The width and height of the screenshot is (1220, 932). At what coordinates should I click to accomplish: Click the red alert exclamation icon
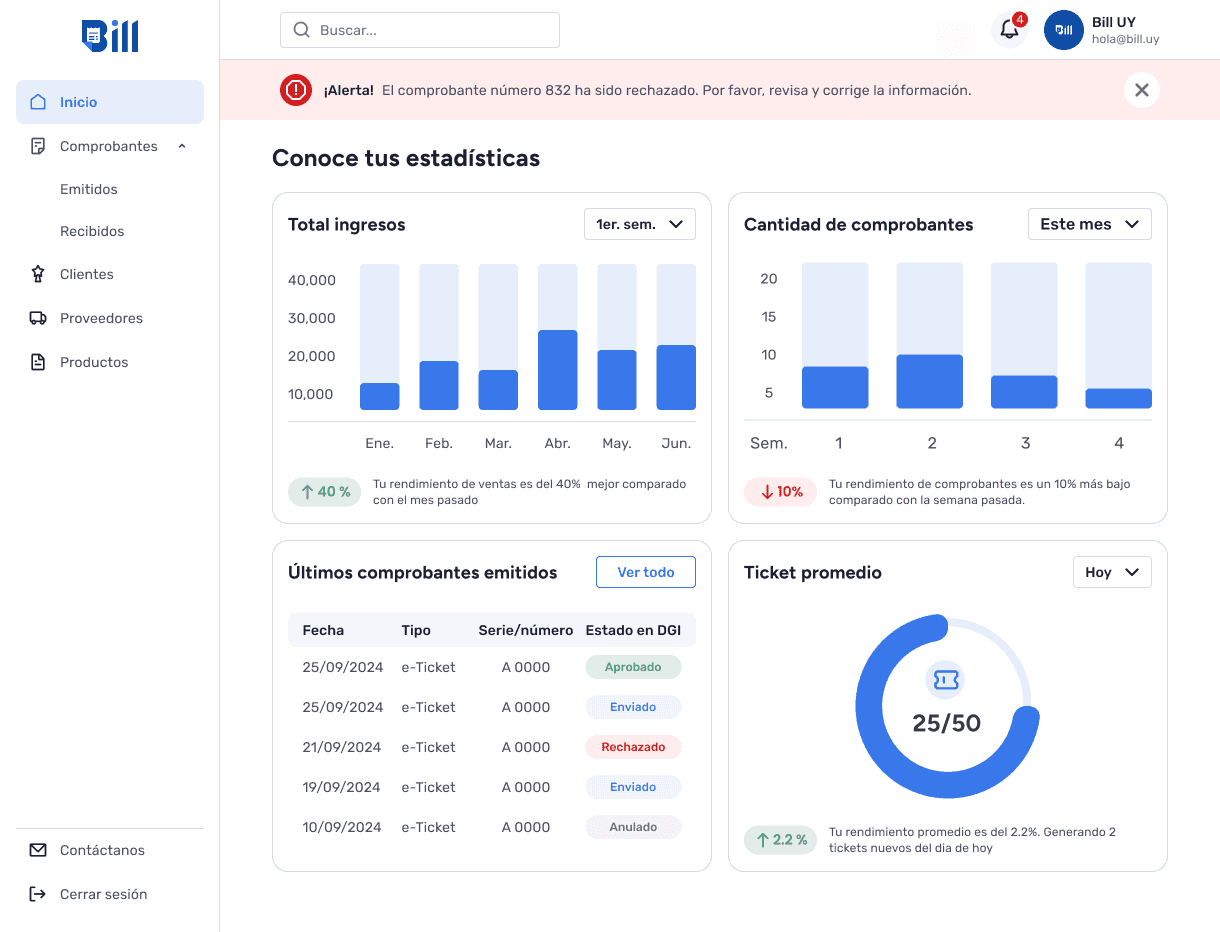coord(296,90)
